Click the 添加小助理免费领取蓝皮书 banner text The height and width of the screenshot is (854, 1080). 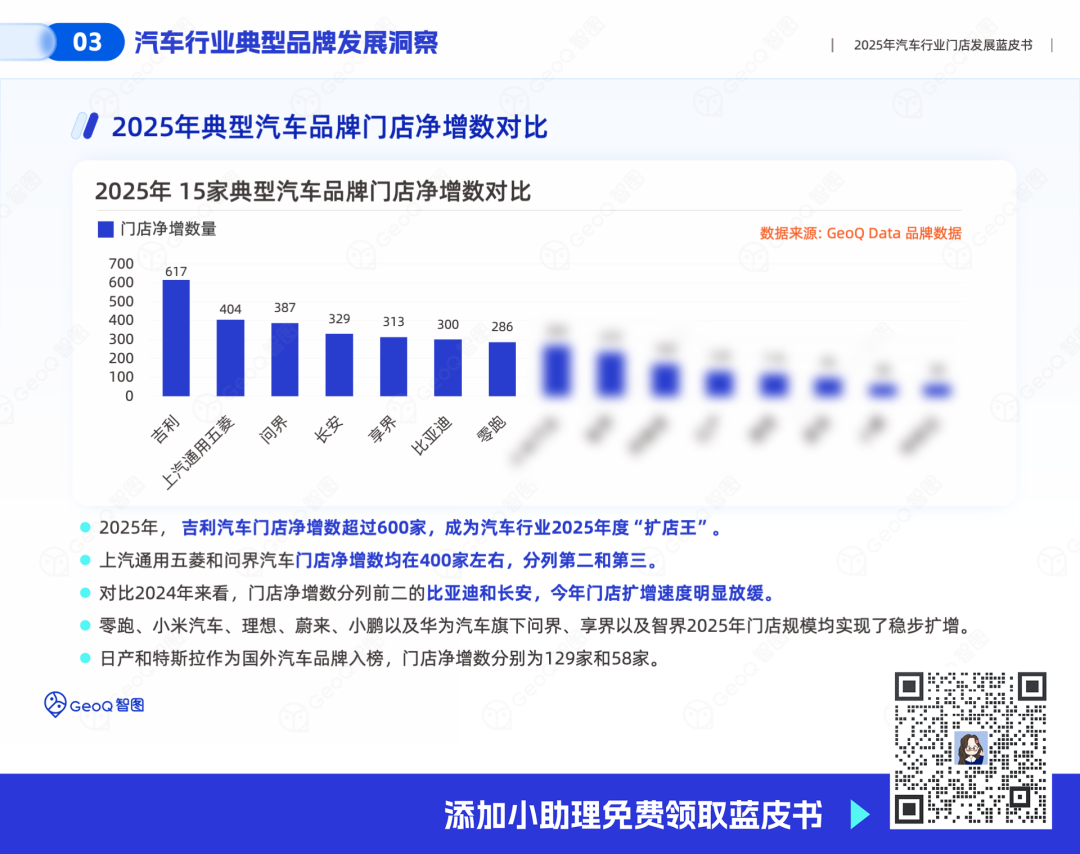(x=633, y=815)
